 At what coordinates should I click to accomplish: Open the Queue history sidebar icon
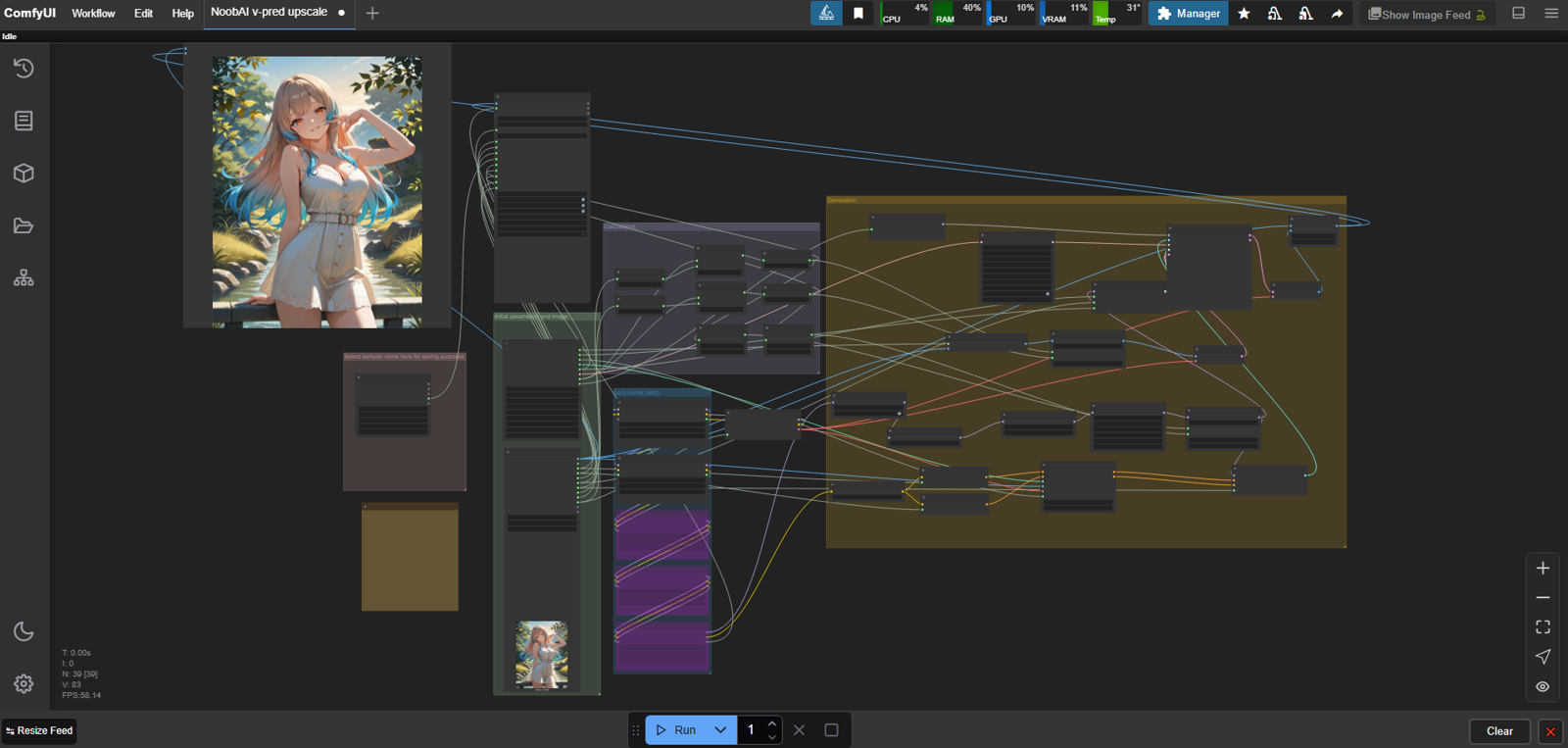tap(24, 68)
